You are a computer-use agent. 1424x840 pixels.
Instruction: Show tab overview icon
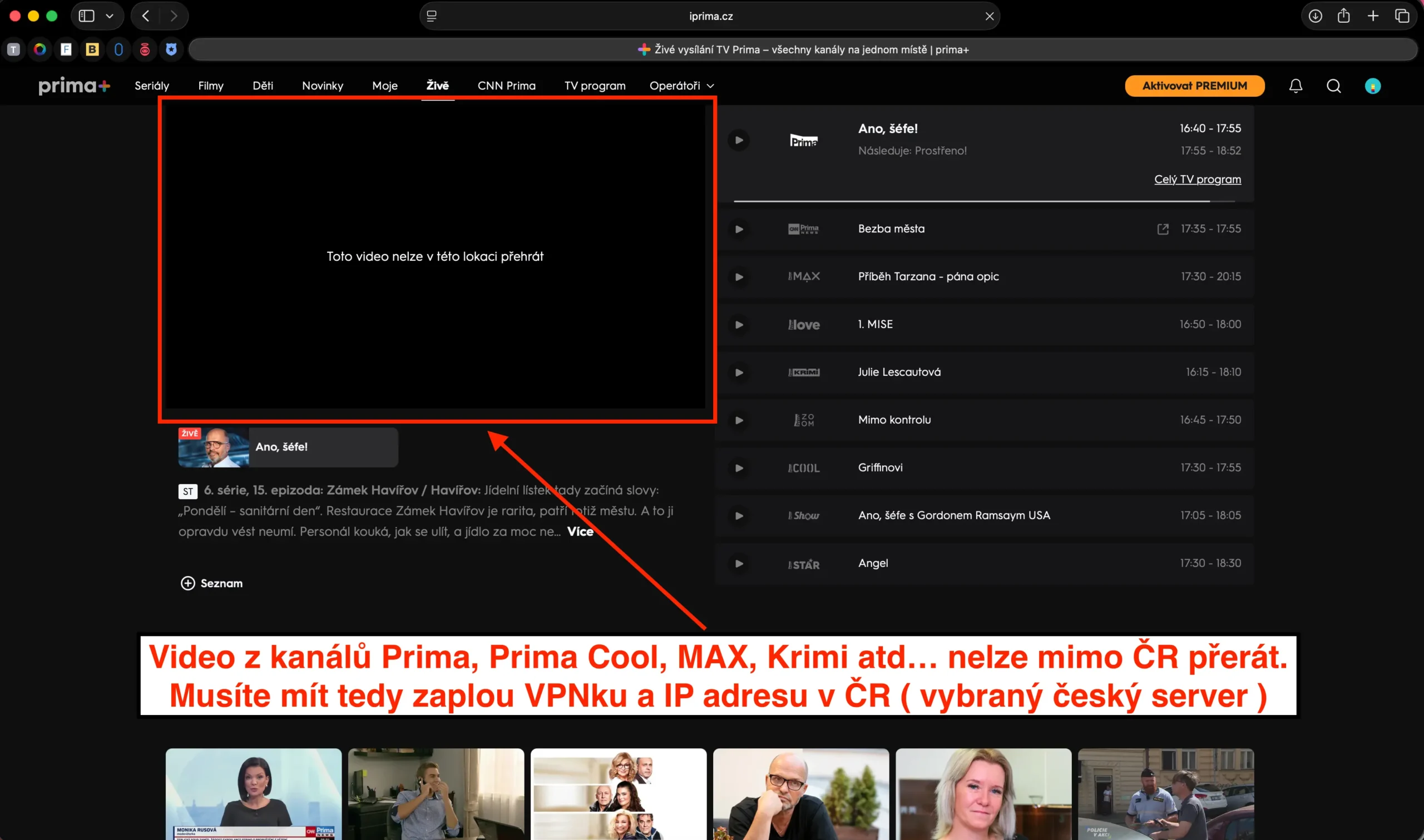tap(1402, 16)
